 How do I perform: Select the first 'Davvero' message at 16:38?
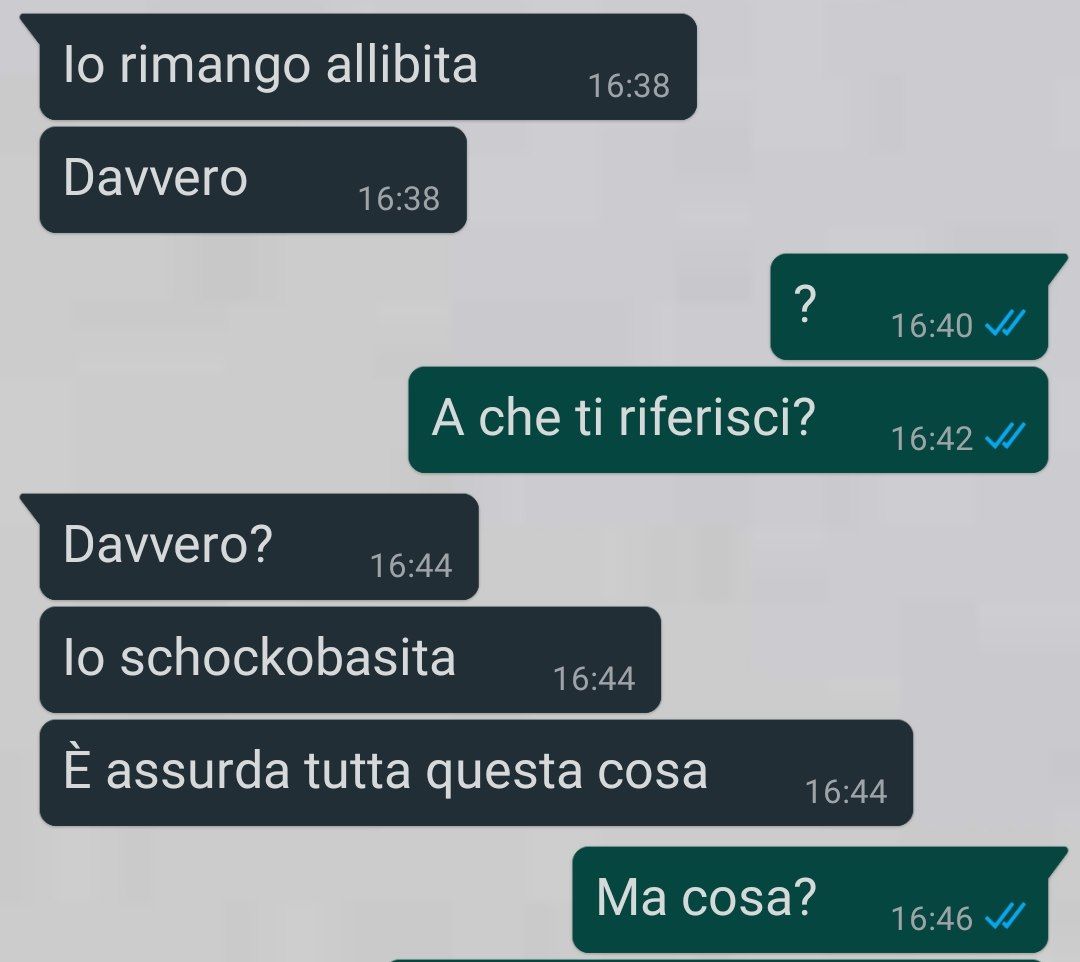click(253, 180)
